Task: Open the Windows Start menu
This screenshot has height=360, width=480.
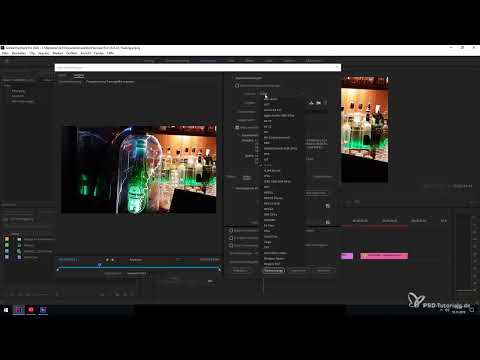Action: (6, 310)
